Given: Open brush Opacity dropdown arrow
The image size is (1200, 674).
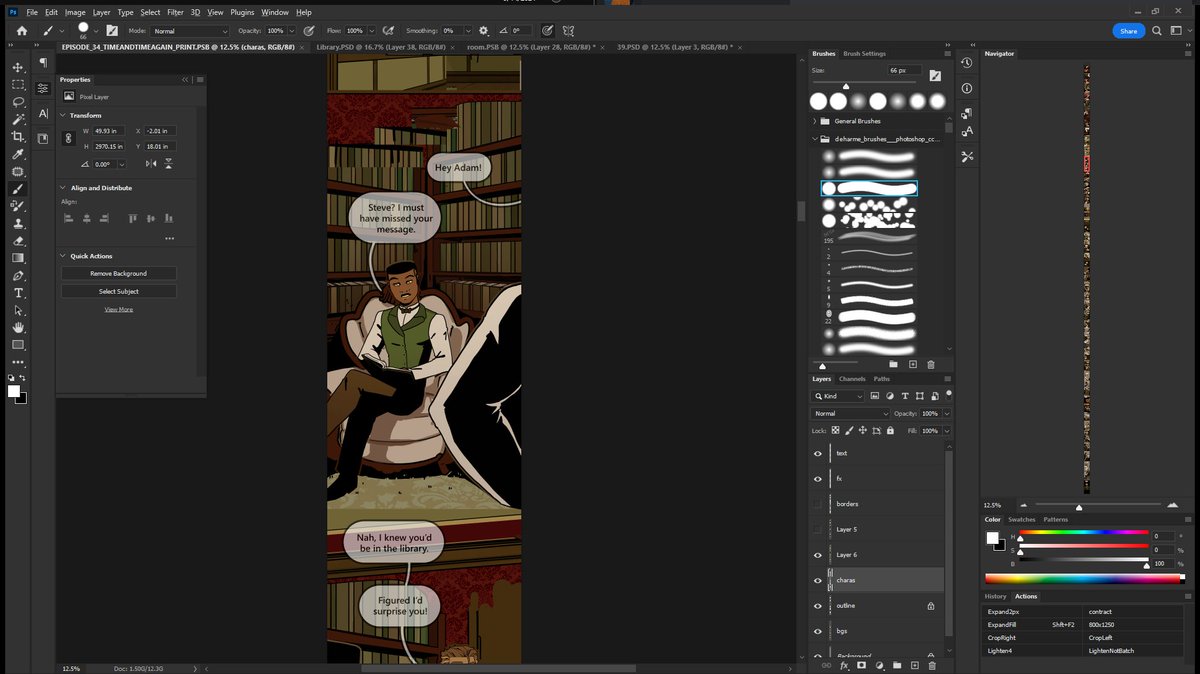Looking at the screenshot, I should click(292, 31).
